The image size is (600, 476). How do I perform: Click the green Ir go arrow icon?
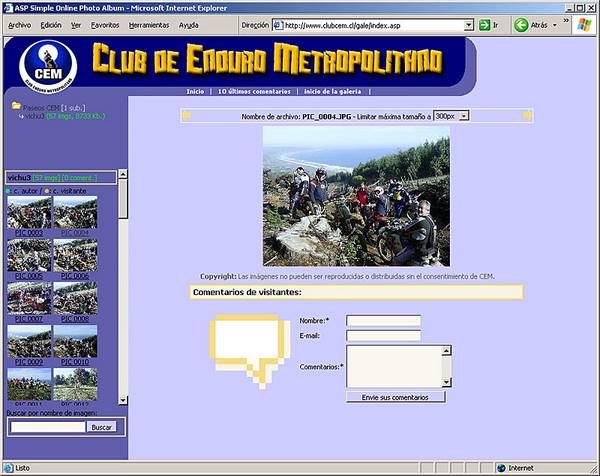[x=484, y=25]
